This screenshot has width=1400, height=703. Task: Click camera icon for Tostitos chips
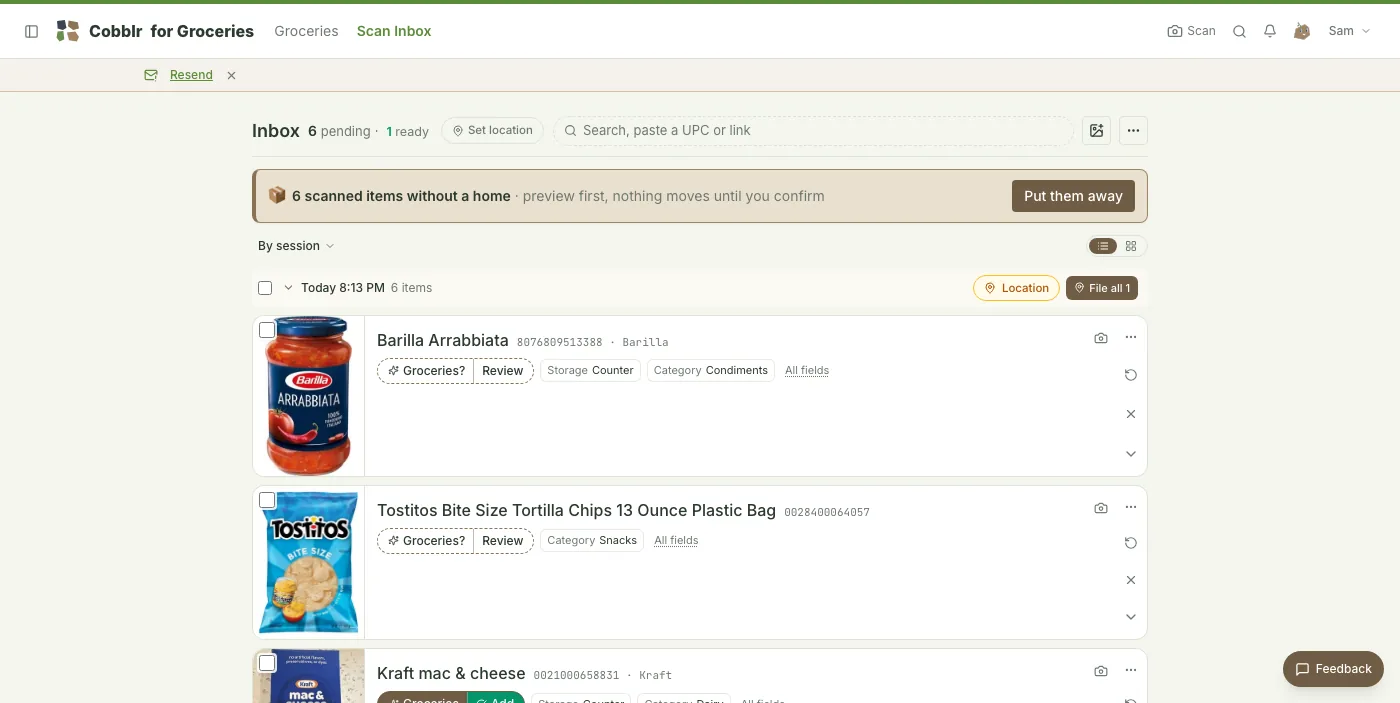(1101, 508)
